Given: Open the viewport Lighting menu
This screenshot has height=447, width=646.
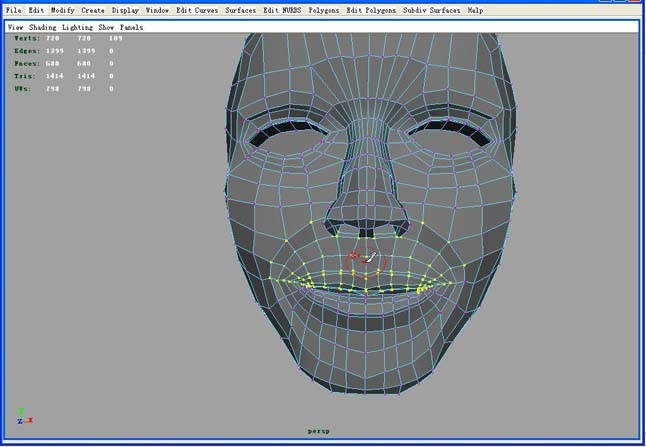Looking at the screenshot, I should coord(77,27).
